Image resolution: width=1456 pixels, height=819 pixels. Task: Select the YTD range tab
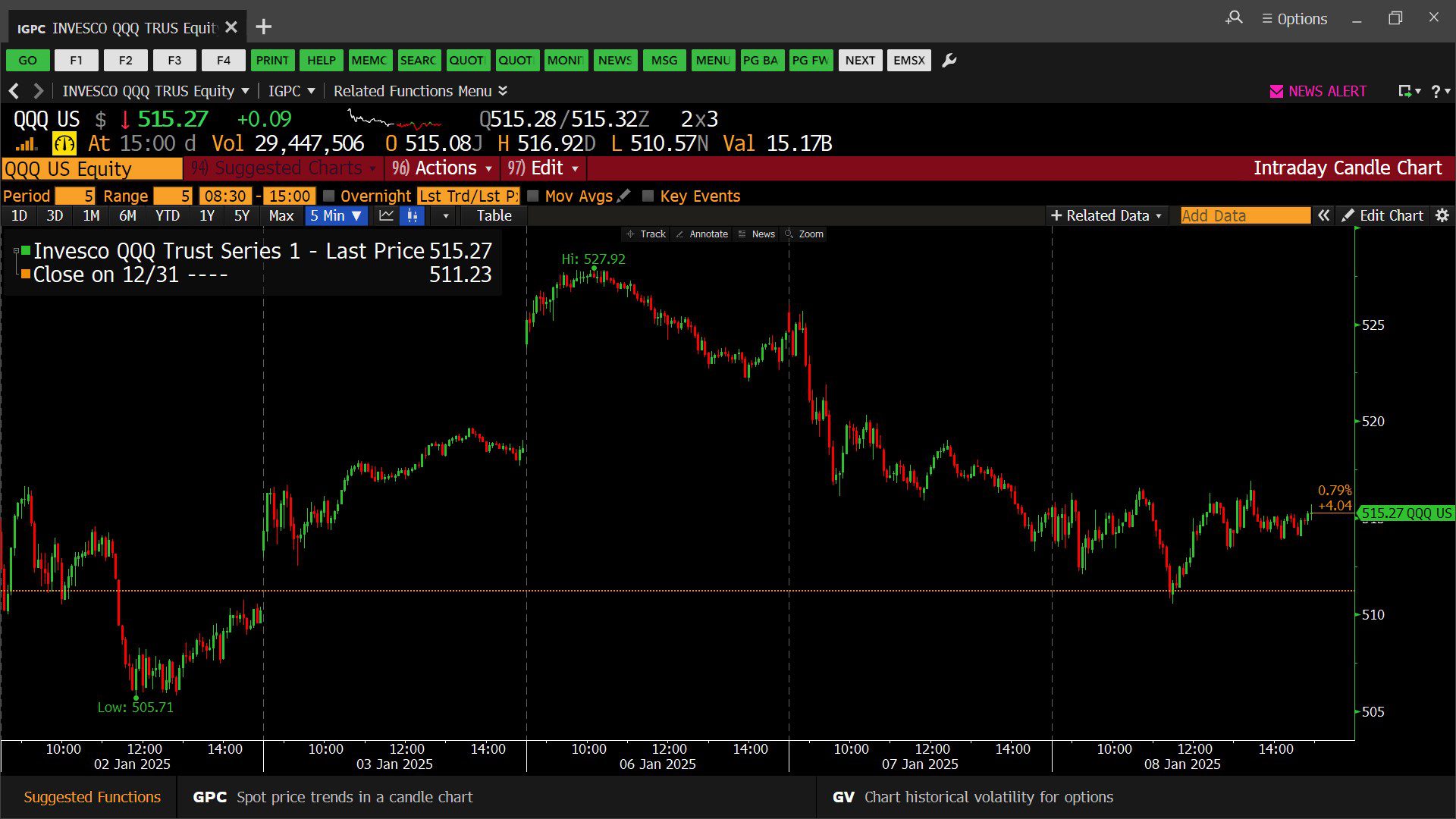pos(167,216)
